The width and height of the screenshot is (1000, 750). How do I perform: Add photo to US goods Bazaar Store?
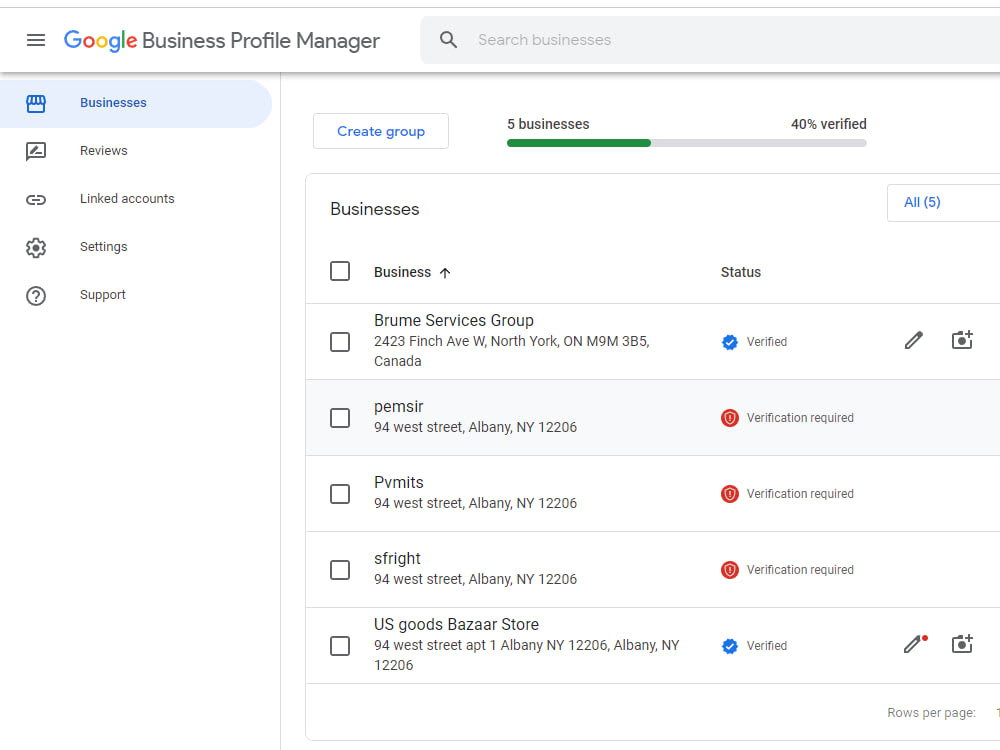tap(962, 644)
